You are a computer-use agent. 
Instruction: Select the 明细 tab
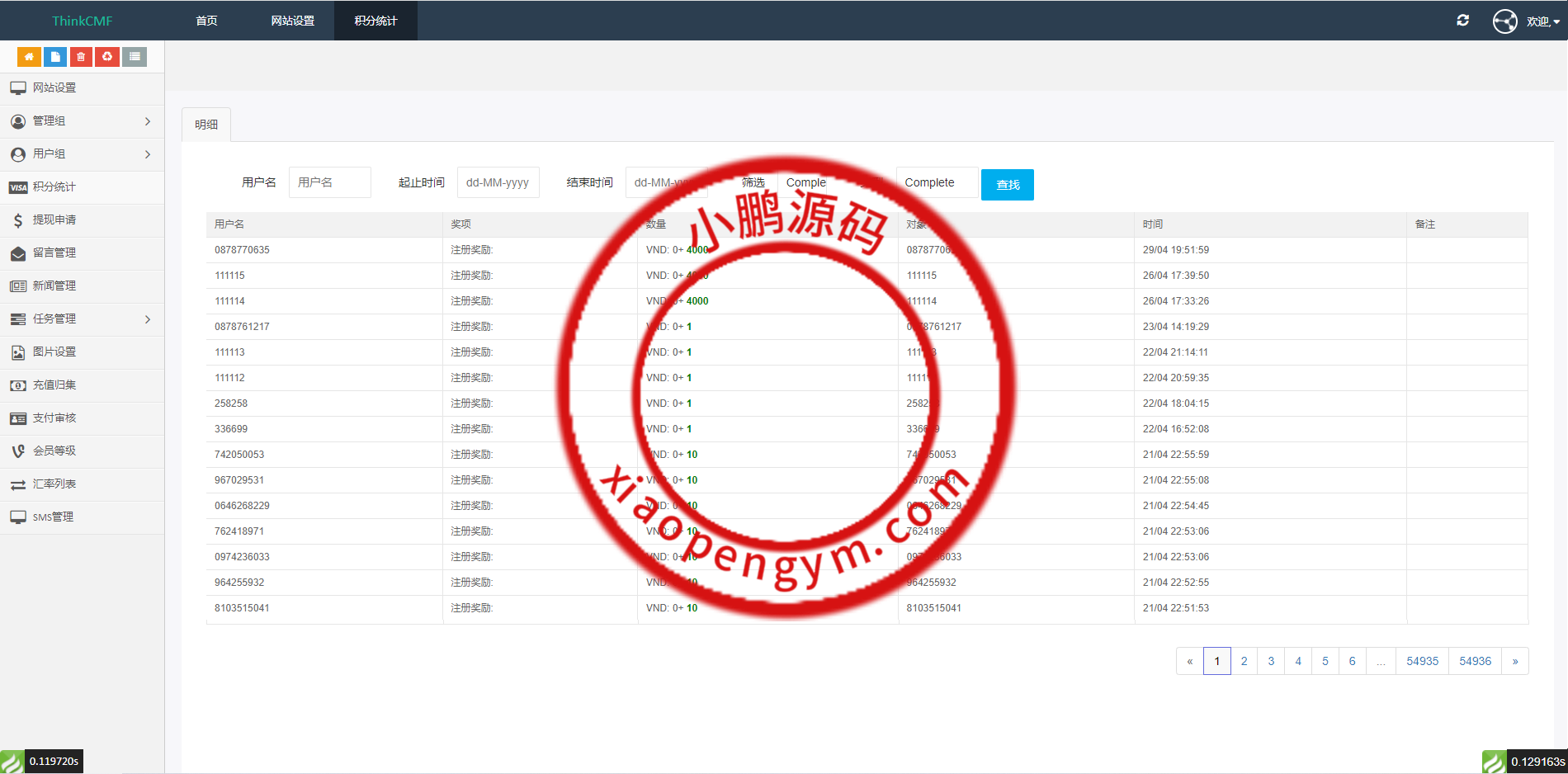coord(205,124)
